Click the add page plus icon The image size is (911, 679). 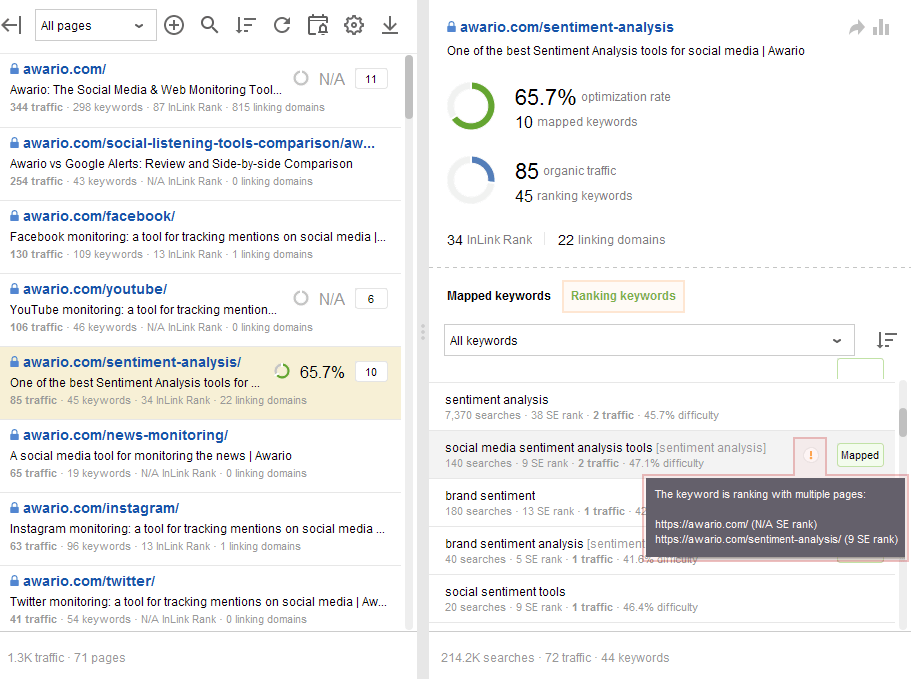174,25
